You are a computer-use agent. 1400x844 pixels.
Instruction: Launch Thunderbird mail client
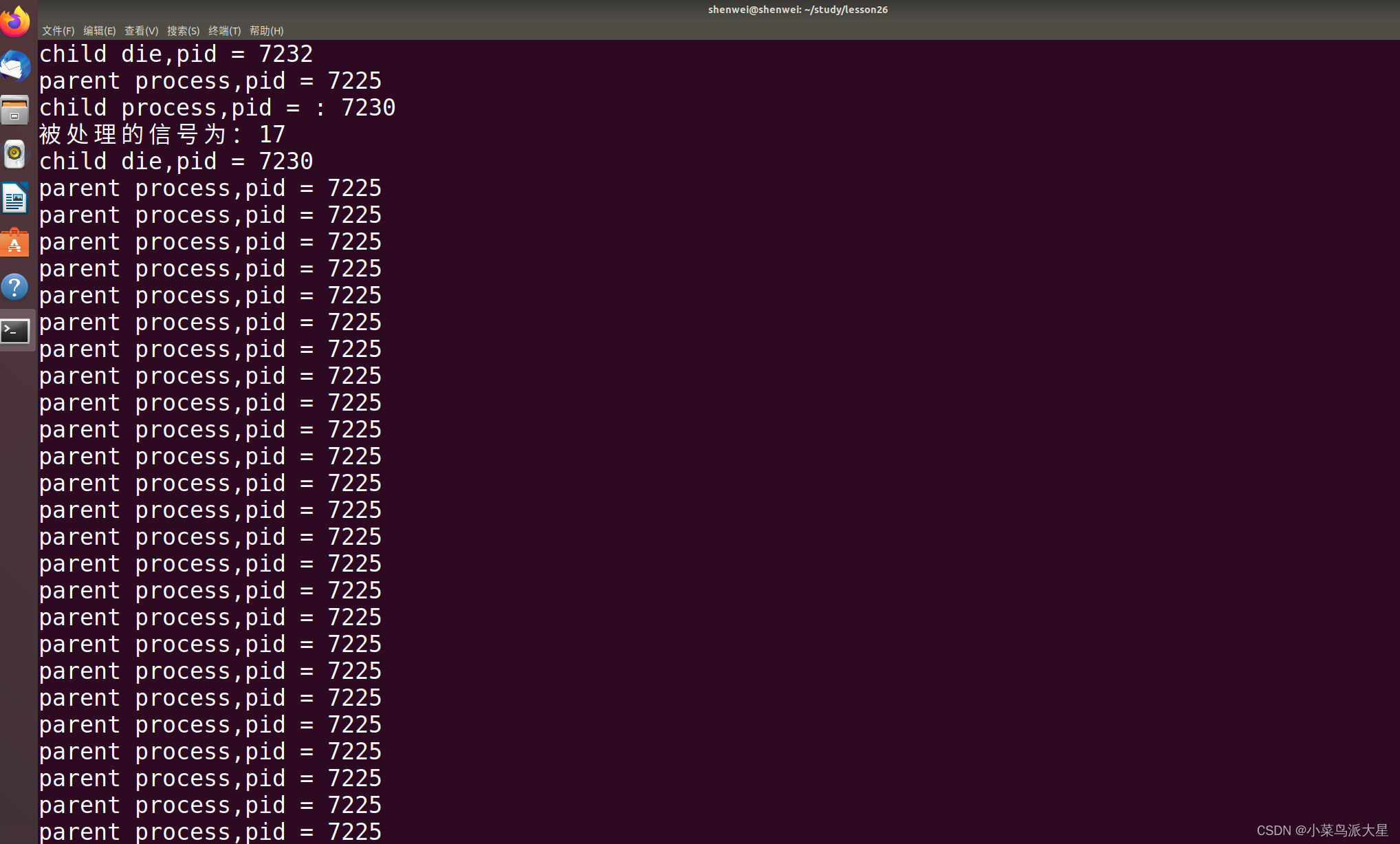point(16,66)
